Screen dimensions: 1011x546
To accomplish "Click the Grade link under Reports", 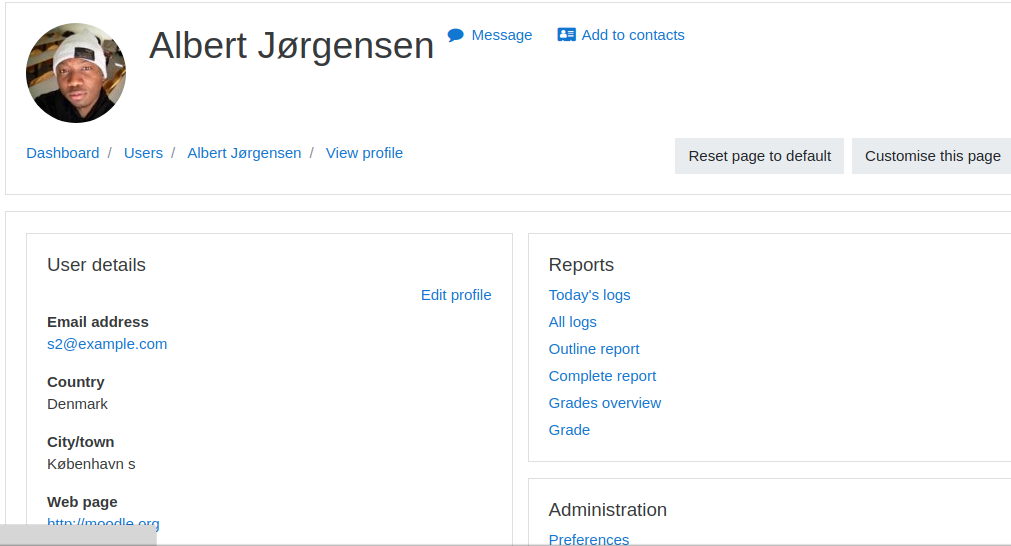I will tap(569, 430).
